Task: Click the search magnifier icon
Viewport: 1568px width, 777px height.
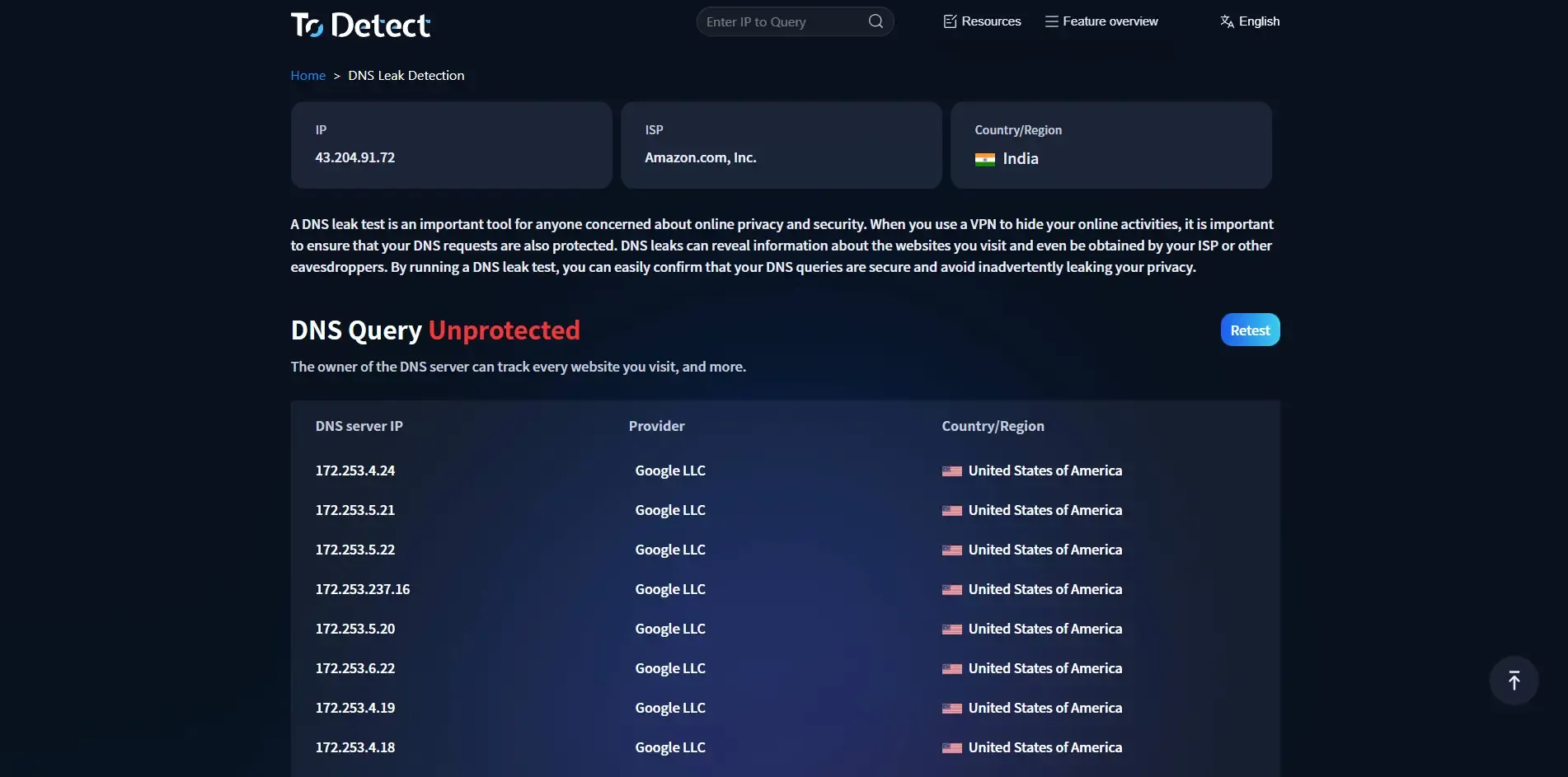Action: (876, 21)
